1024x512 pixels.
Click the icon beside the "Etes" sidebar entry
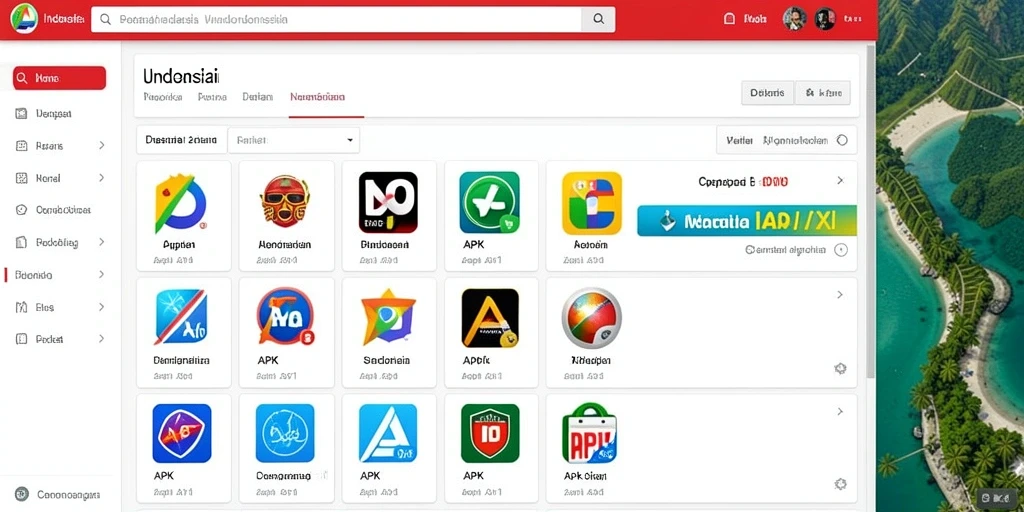pos(22,307)
